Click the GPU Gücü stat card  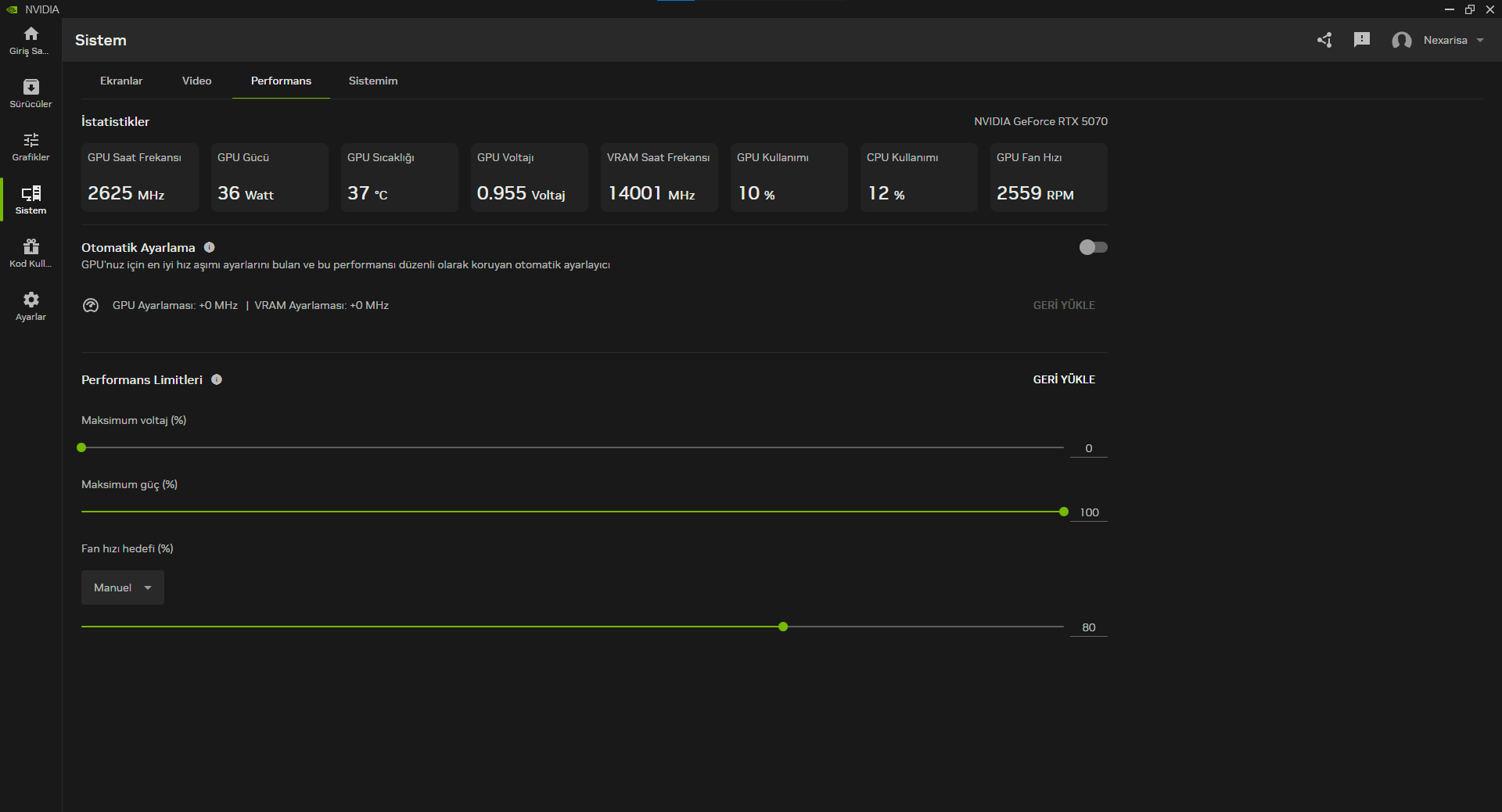[270, 178]
